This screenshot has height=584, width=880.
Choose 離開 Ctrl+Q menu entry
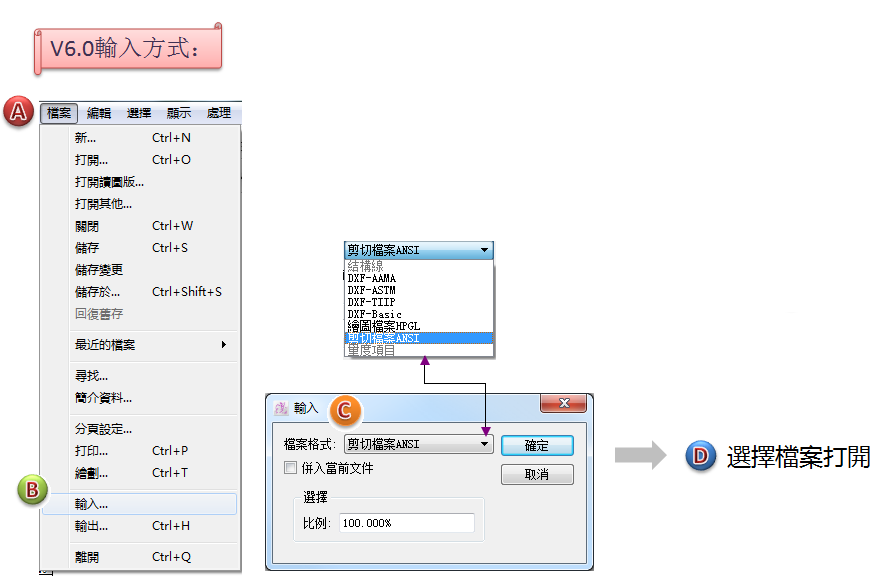[x=140, y=557]
